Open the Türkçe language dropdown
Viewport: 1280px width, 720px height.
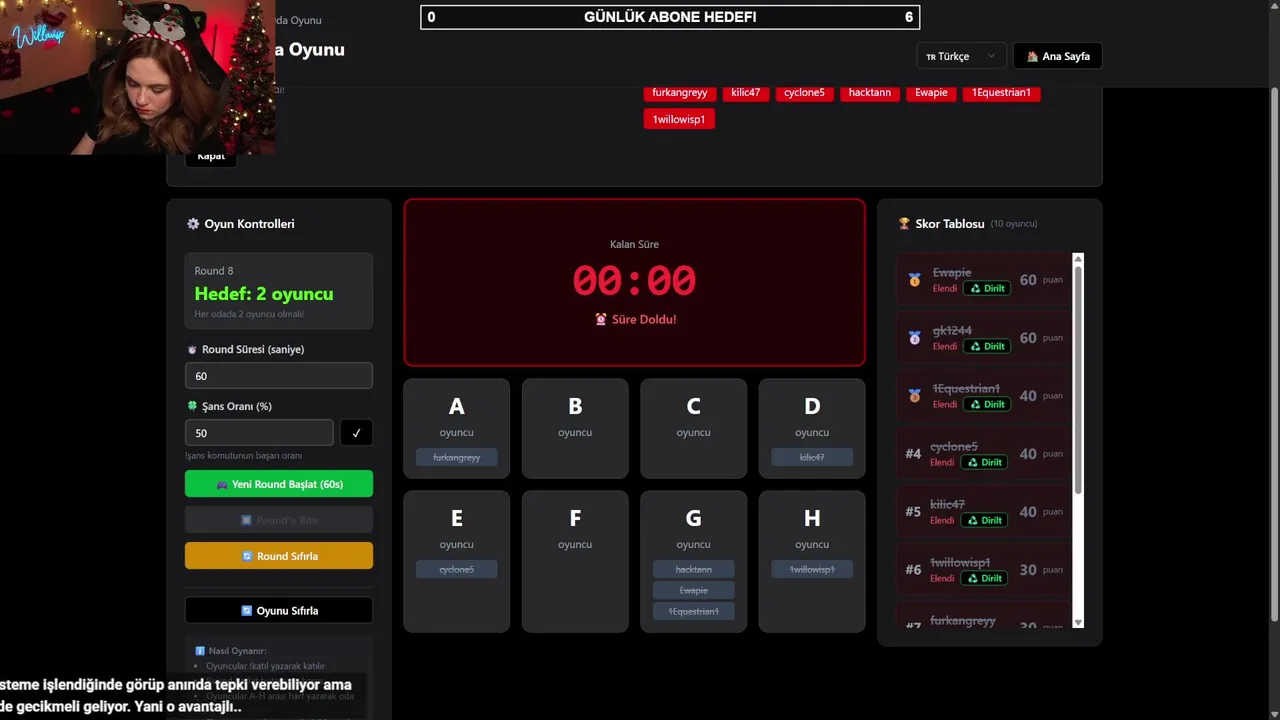(960, 56)
